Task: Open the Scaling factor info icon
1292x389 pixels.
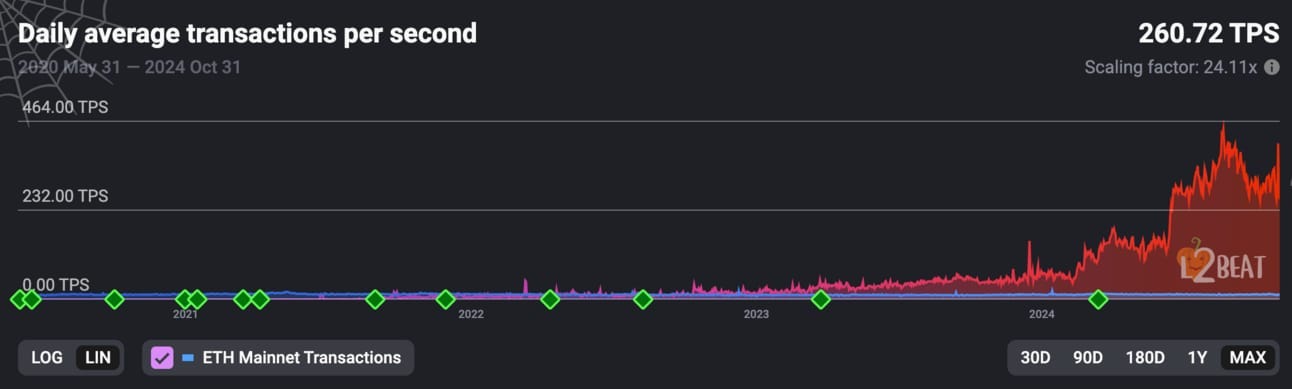Action: [x=1272, y=67]
